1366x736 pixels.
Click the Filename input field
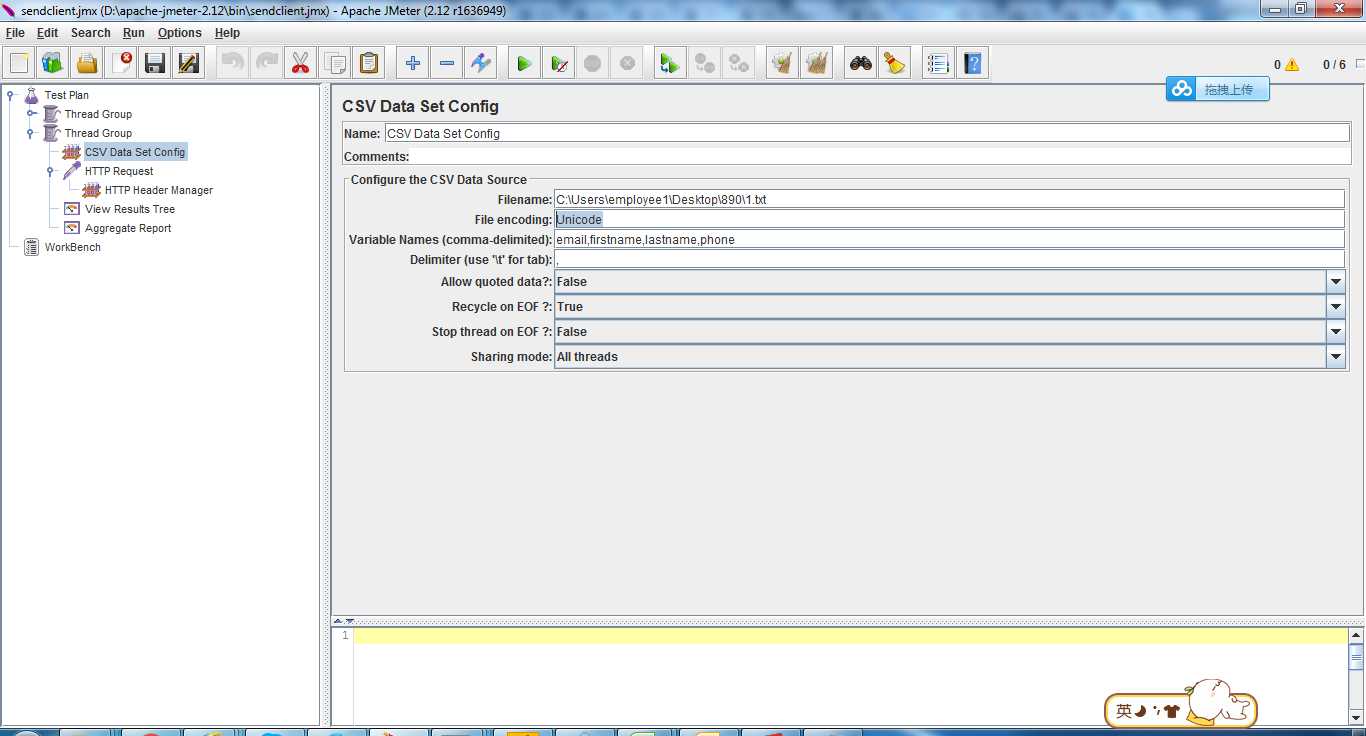pos(950,200)
